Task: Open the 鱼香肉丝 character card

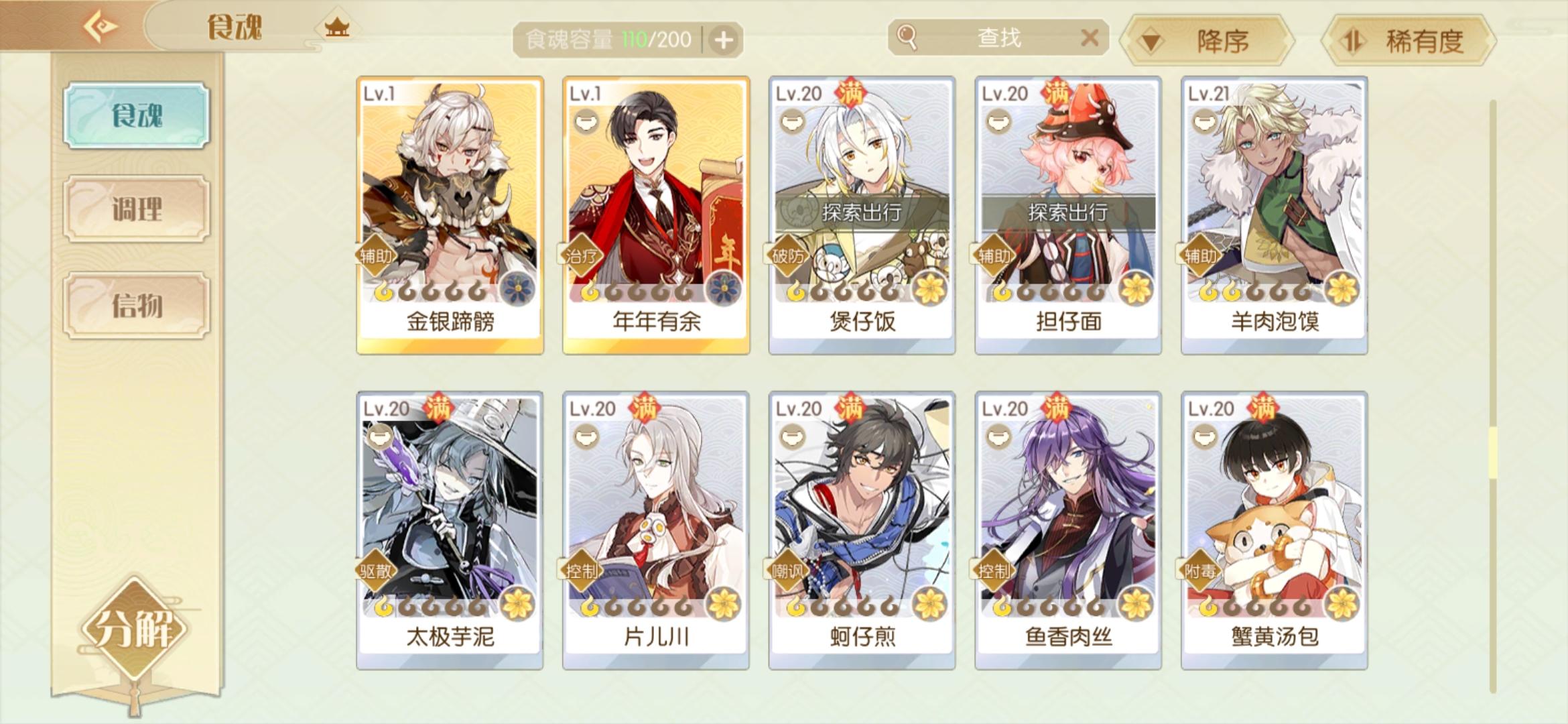Action: coord(1068,530)
